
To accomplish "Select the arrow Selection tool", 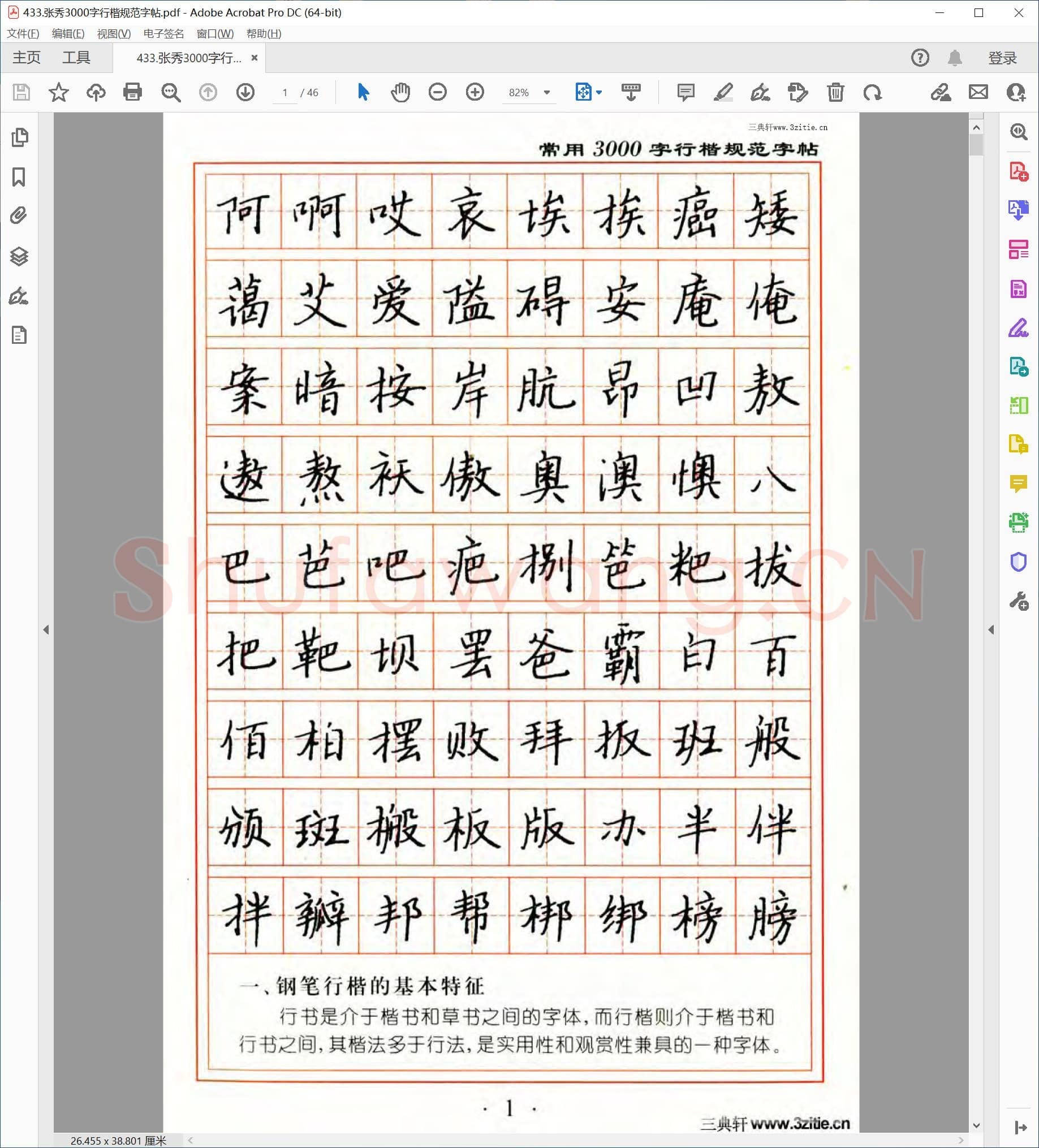I will pyautogui.click(x=363, y=92).
